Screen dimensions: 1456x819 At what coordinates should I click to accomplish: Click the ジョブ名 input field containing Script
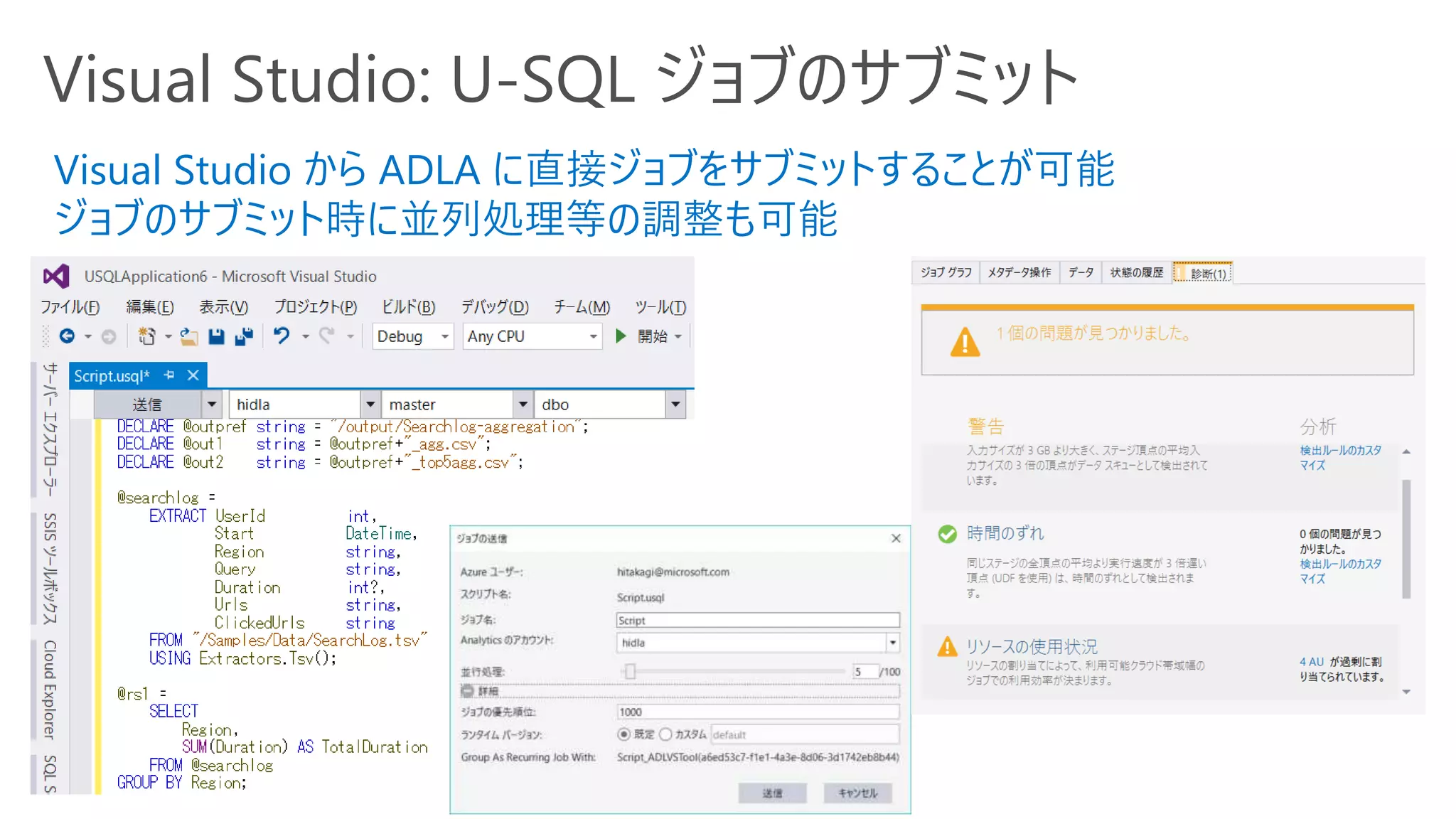tap(758, 620)
